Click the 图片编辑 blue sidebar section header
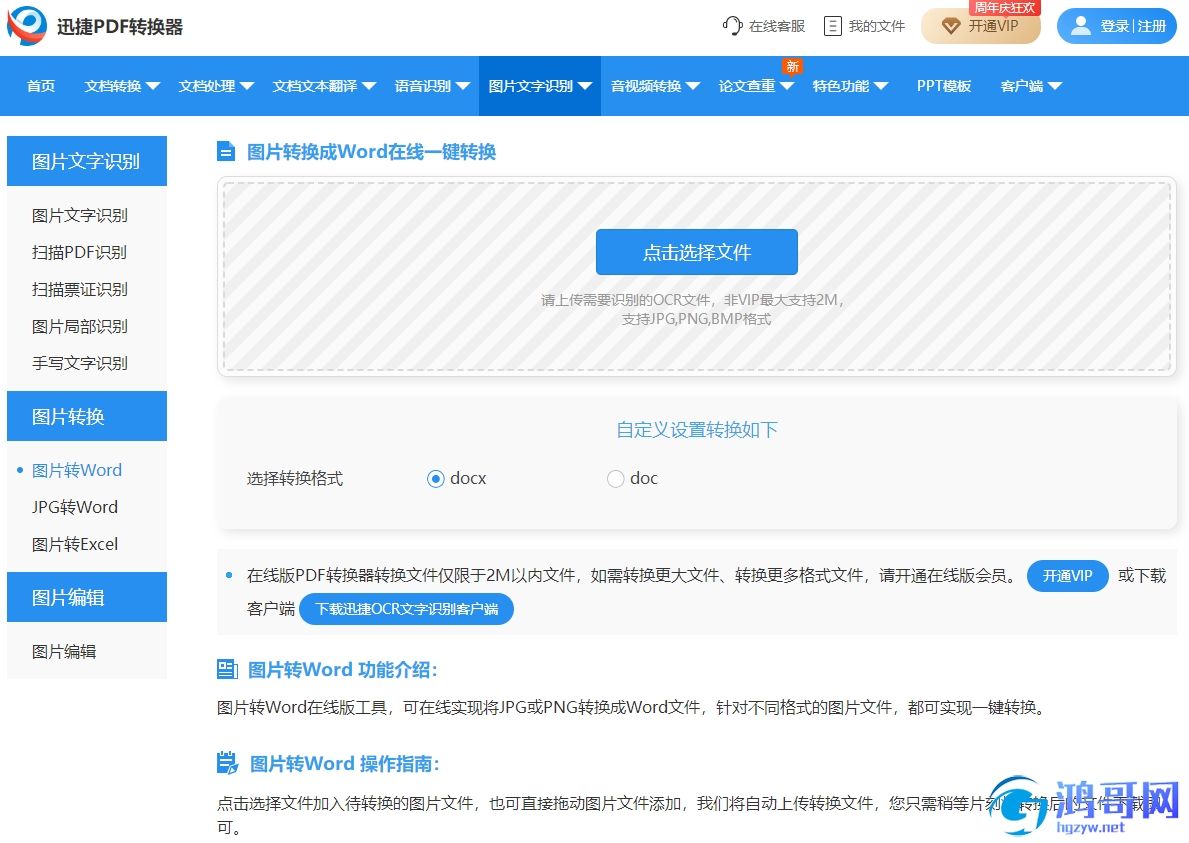 86,597
